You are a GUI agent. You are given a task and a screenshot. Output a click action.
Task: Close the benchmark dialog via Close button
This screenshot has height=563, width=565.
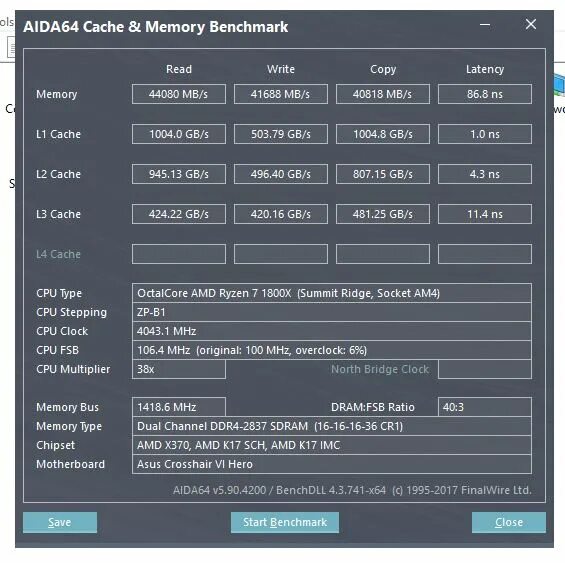tap(508, 522)
